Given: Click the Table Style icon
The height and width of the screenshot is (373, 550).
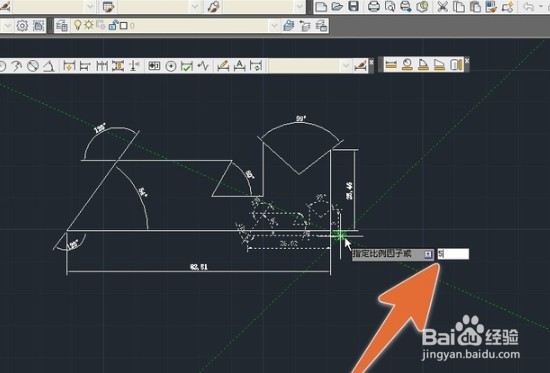Looking at the screenshot, I should 109,6.
